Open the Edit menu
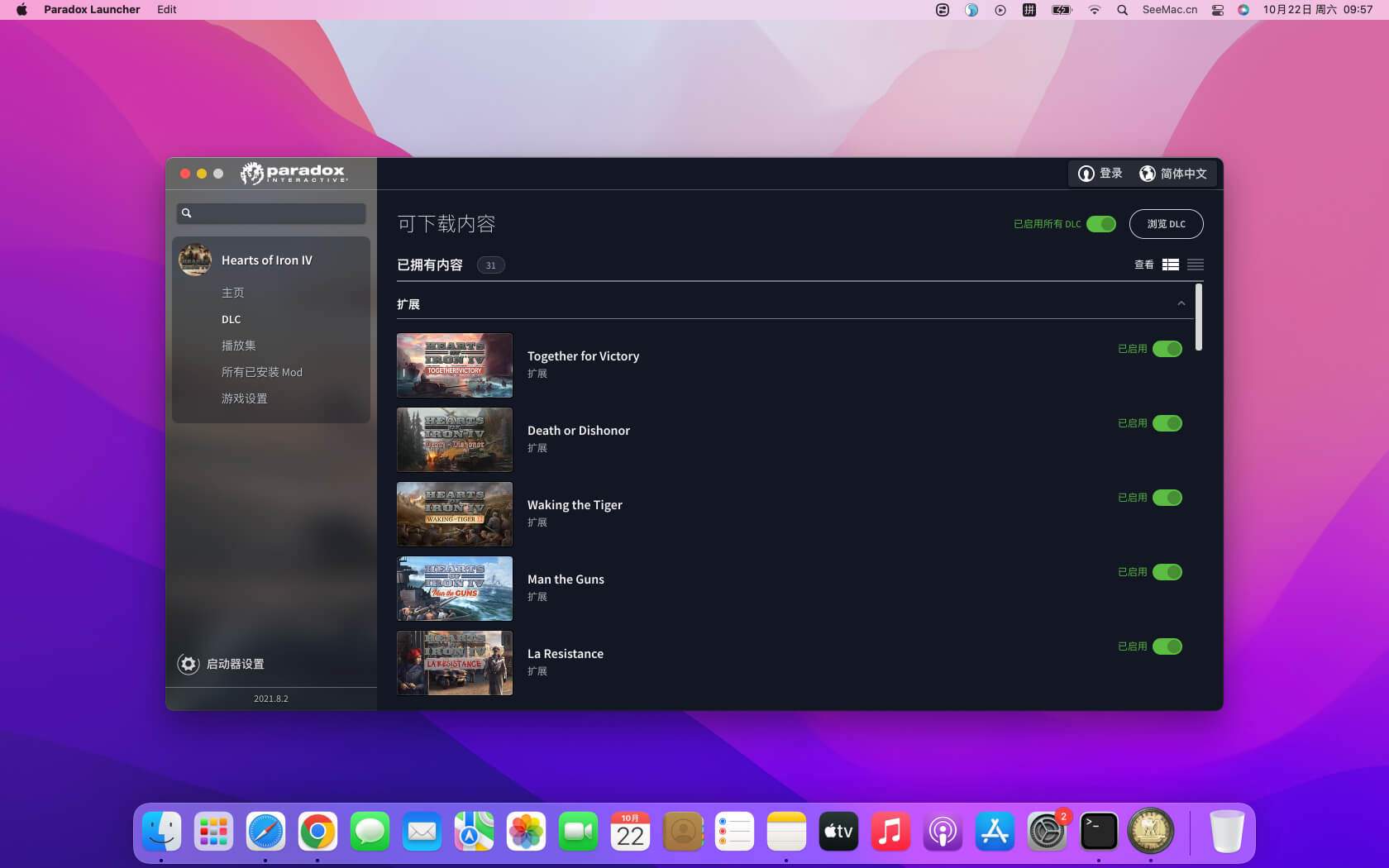The image size is (1389, 868). 167,10
